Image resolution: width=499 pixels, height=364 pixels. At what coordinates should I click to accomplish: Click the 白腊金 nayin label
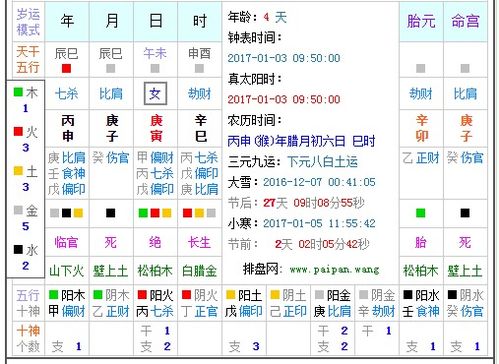point(199,271)
